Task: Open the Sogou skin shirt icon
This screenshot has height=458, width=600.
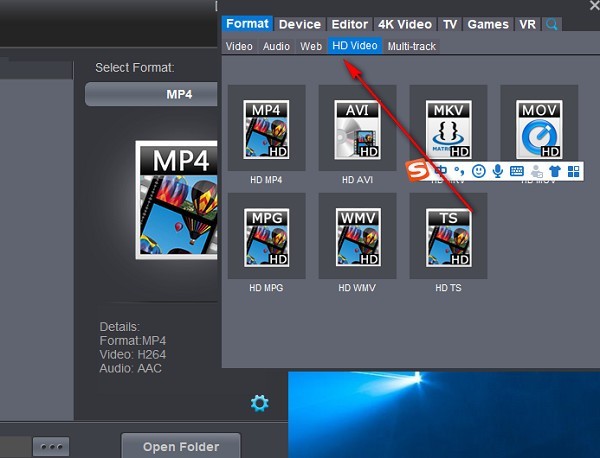Action: tap(555, 171)
